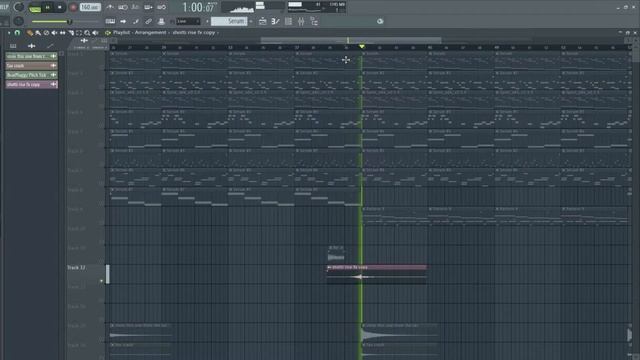Click waveform icon on 'Tzar crash' picker item
640x360 pixels.
point(53,65)
